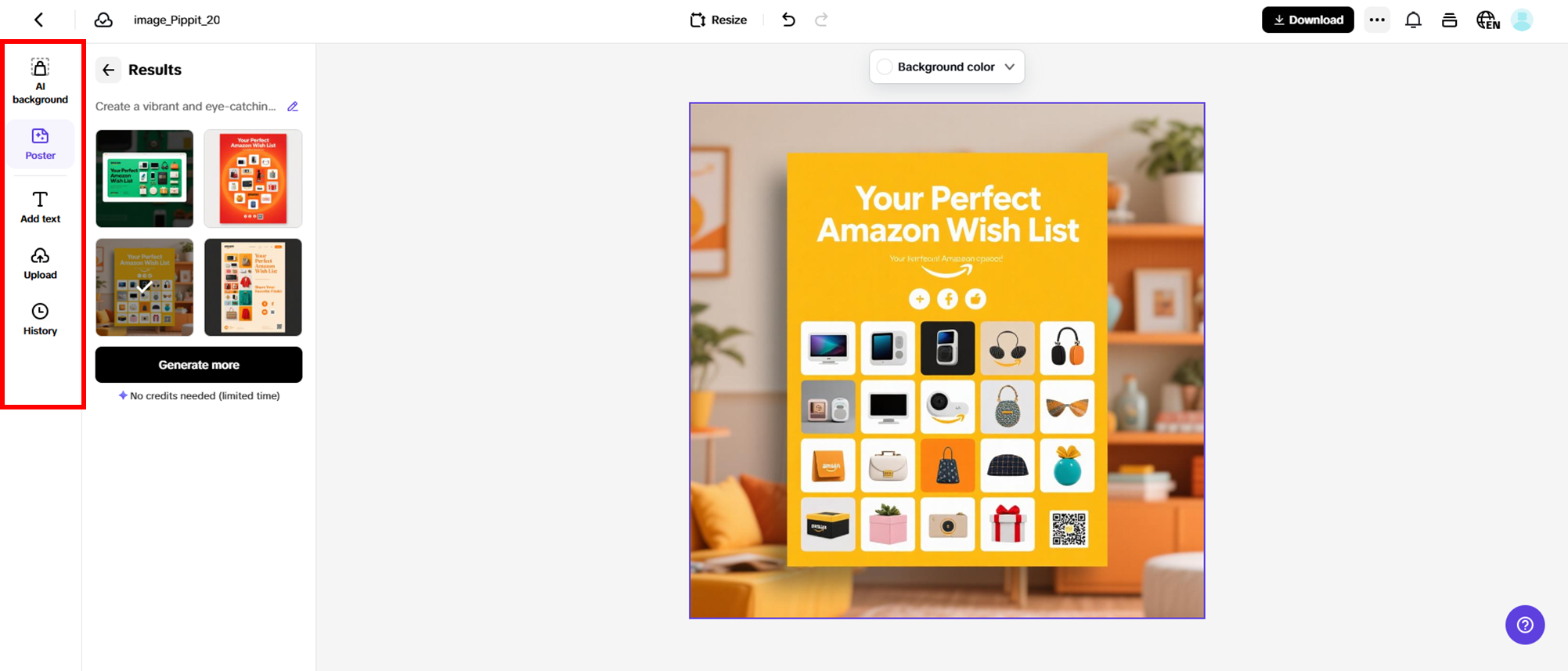Click the white background color circle
The image size is (1568, 671).
[x=885, y=67]
